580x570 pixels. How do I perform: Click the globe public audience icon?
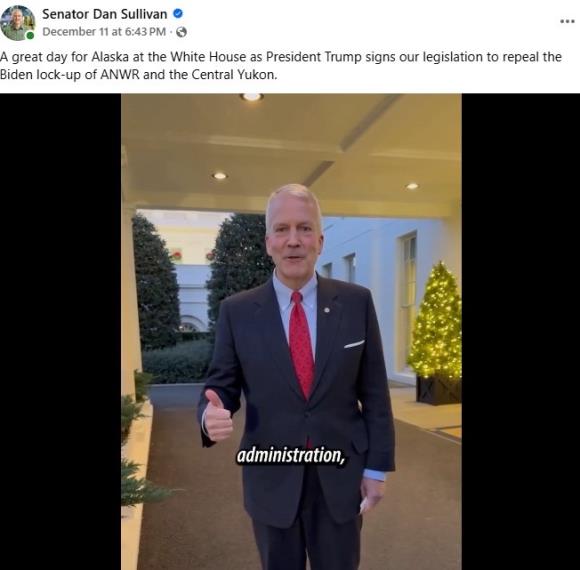(x=181, y=32)
